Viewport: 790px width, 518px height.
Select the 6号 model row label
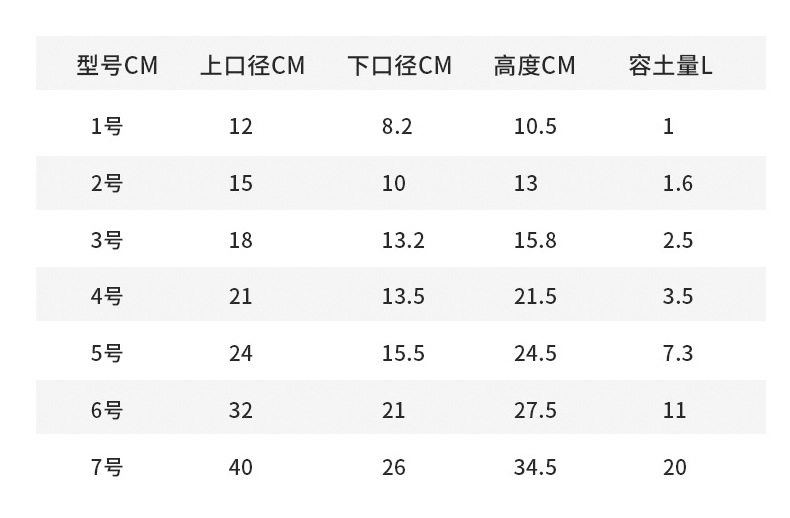(106, 410)
